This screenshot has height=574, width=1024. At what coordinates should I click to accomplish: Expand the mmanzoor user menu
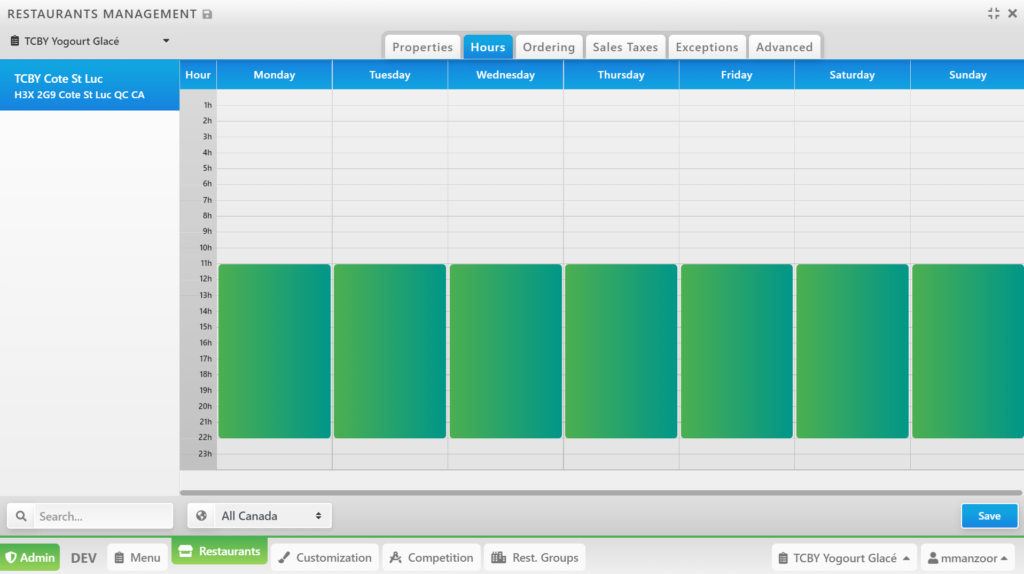click(x=967, y=558)
